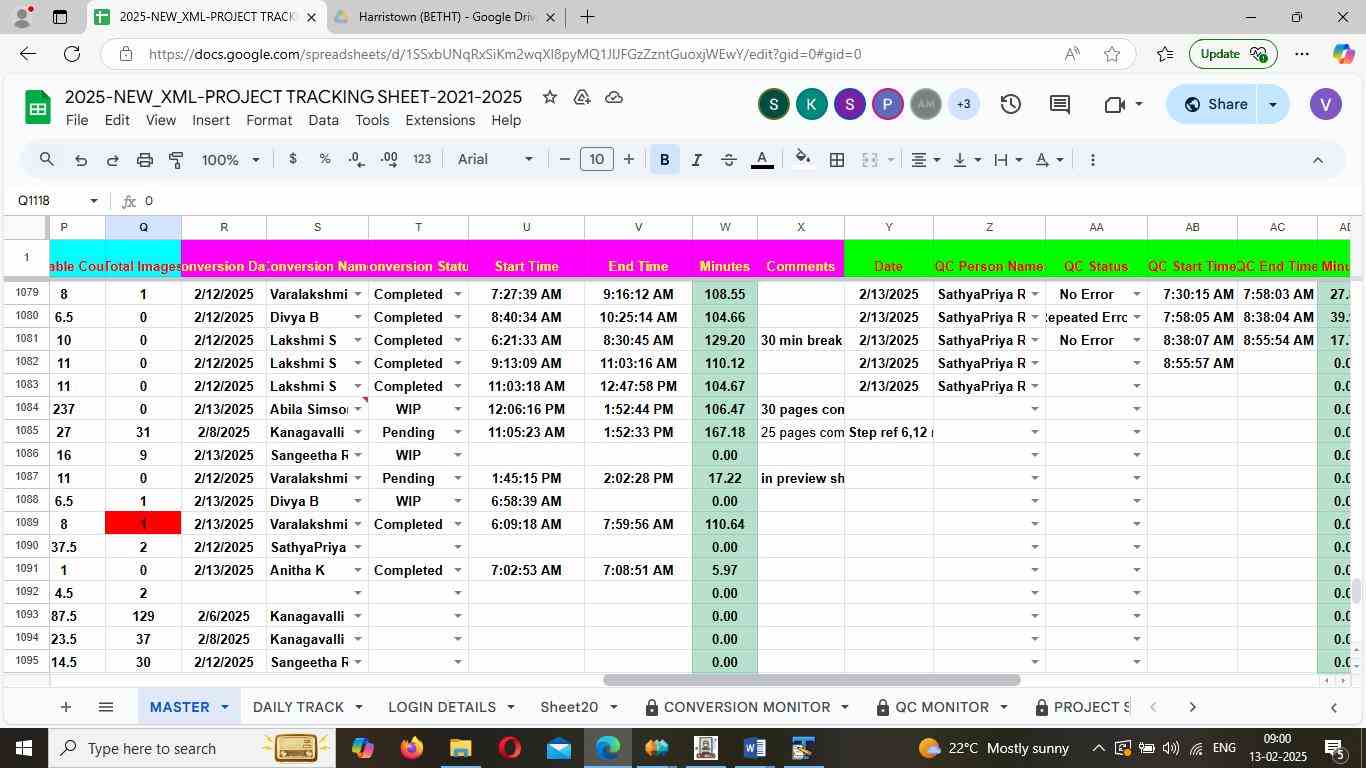Select the Paint format tool
Image resolution: width=1366 pixels, height=768 pixels.
point(176,160)
